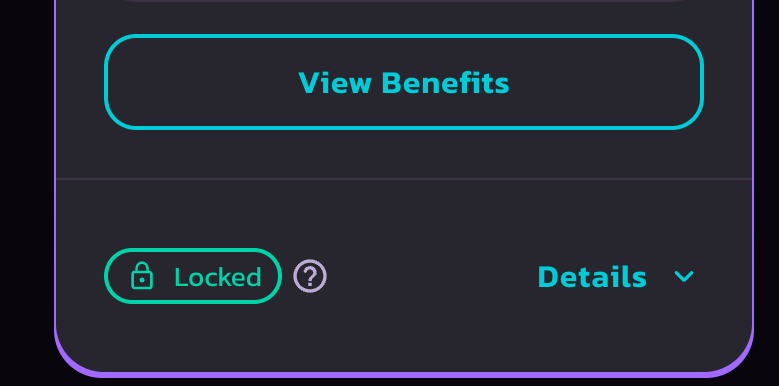Click the lock glyph left of Locked text
779x386 pixels.
142,276
